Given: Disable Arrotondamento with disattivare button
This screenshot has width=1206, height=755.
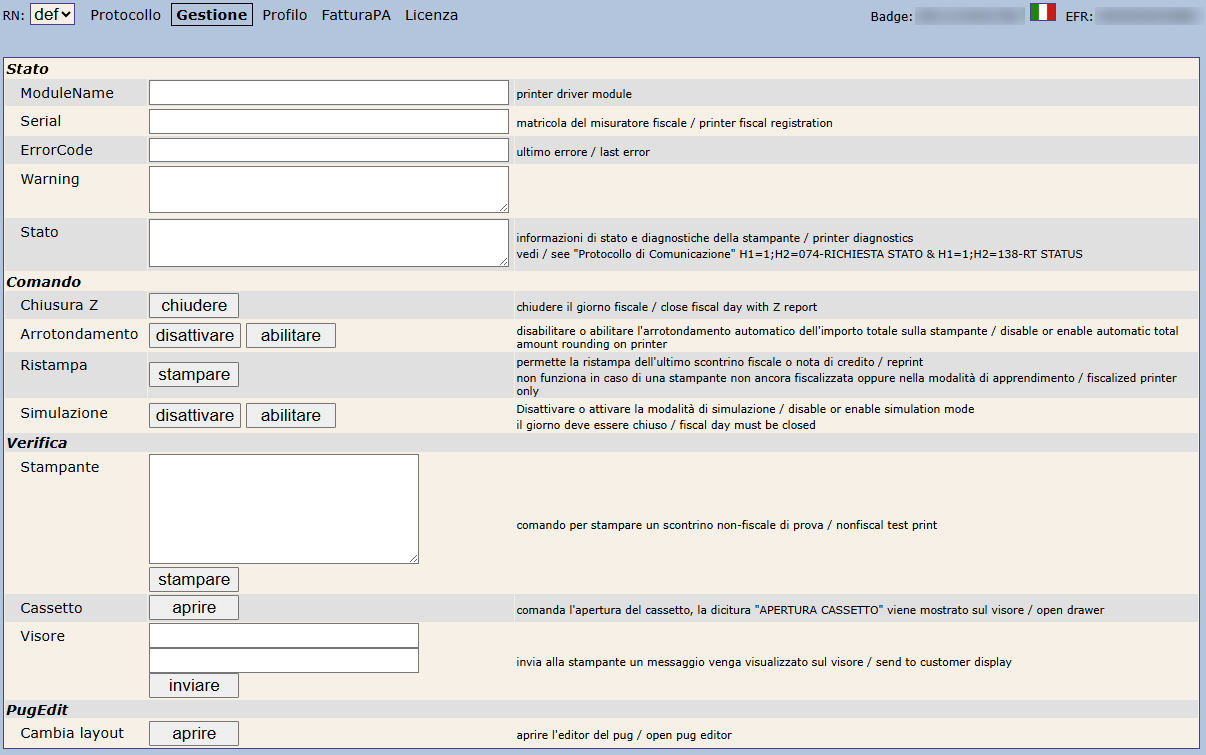Looking at the screenshot, I should click(195, 335).
